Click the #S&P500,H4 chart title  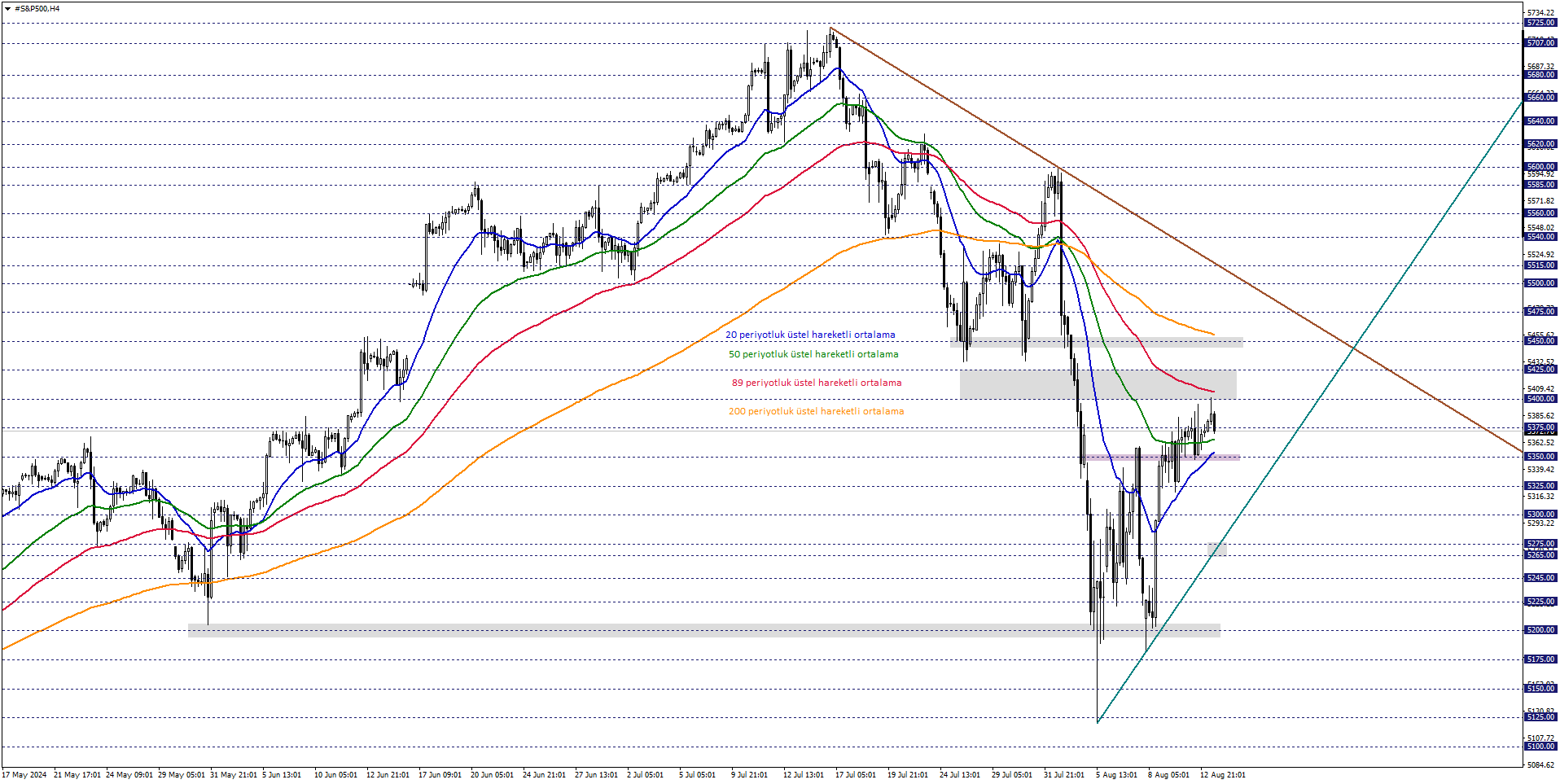point(37,9)
